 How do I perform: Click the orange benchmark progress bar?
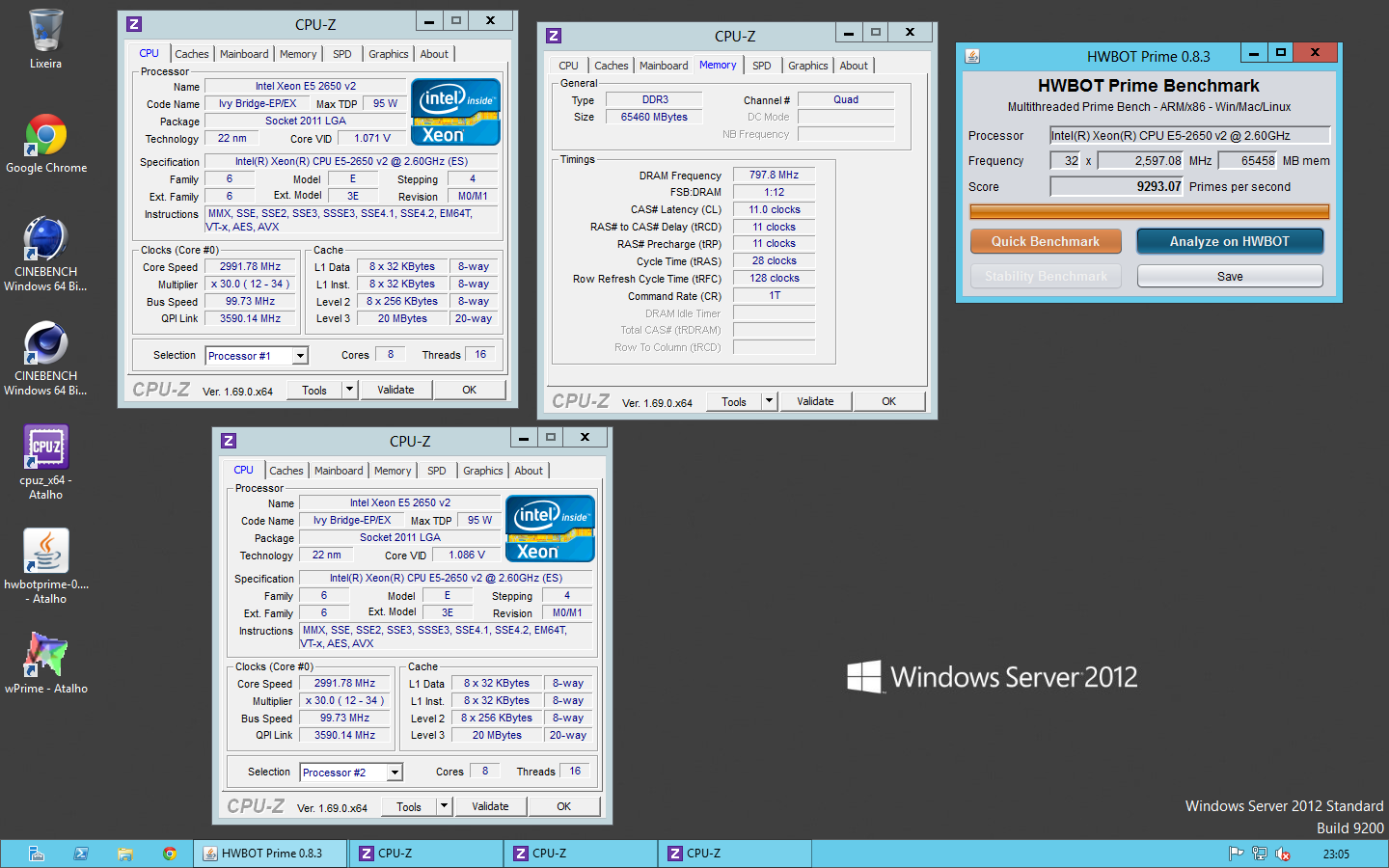pos(1150,211)
